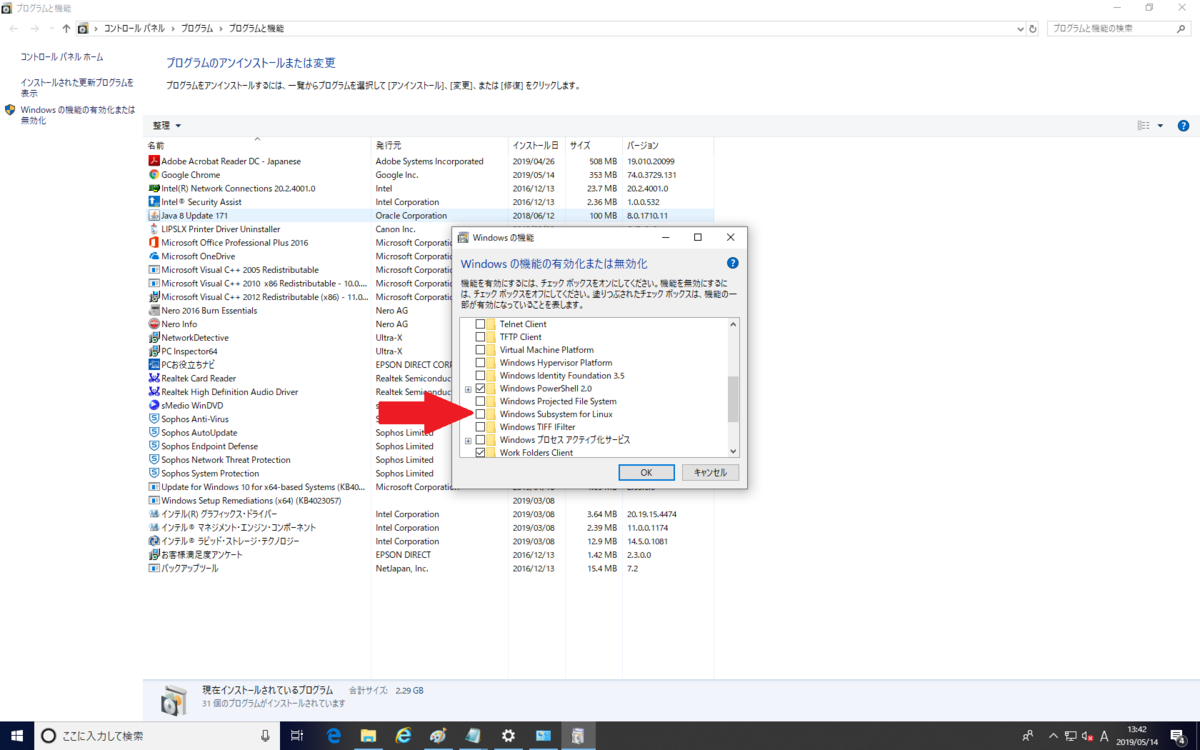The height and width of the screenshot is (750, 1200).
Task: Open Microsoft Edge from the taskbar
Action: [335, 735]
